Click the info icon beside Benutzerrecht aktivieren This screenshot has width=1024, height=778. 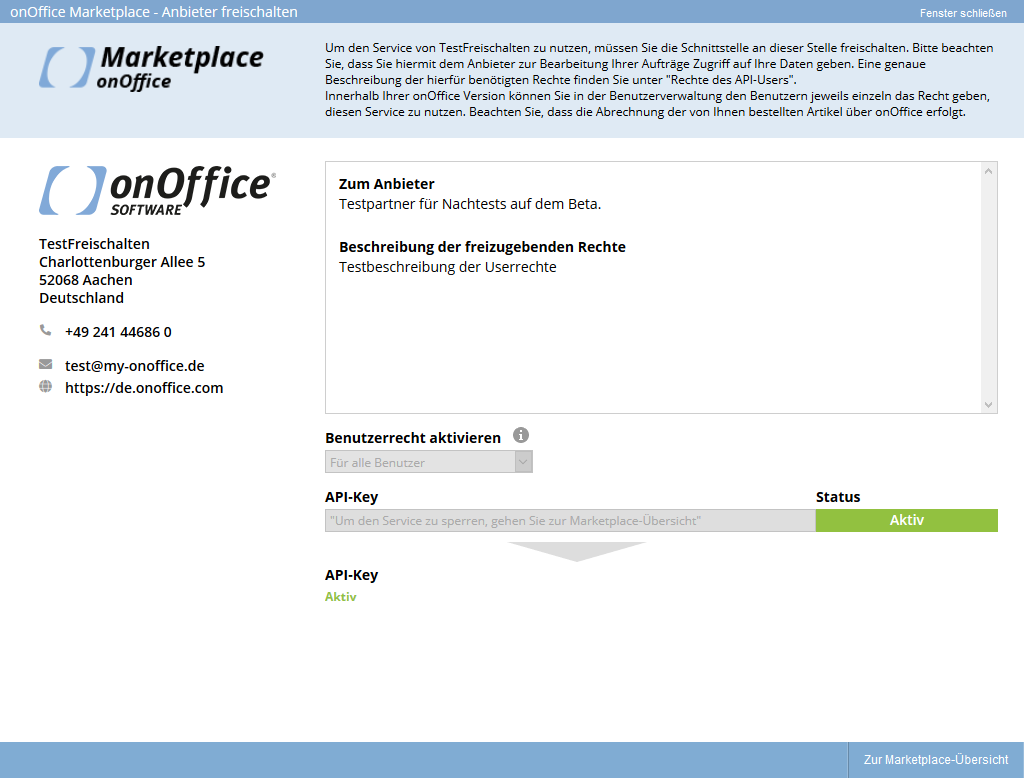(x=520, y=435)
